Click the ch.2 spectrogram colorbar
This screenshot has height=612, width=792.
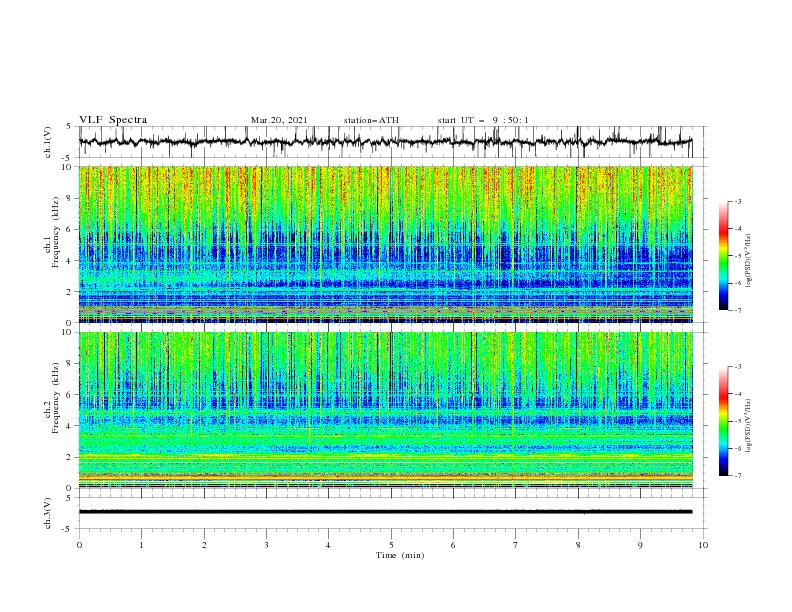723,421
